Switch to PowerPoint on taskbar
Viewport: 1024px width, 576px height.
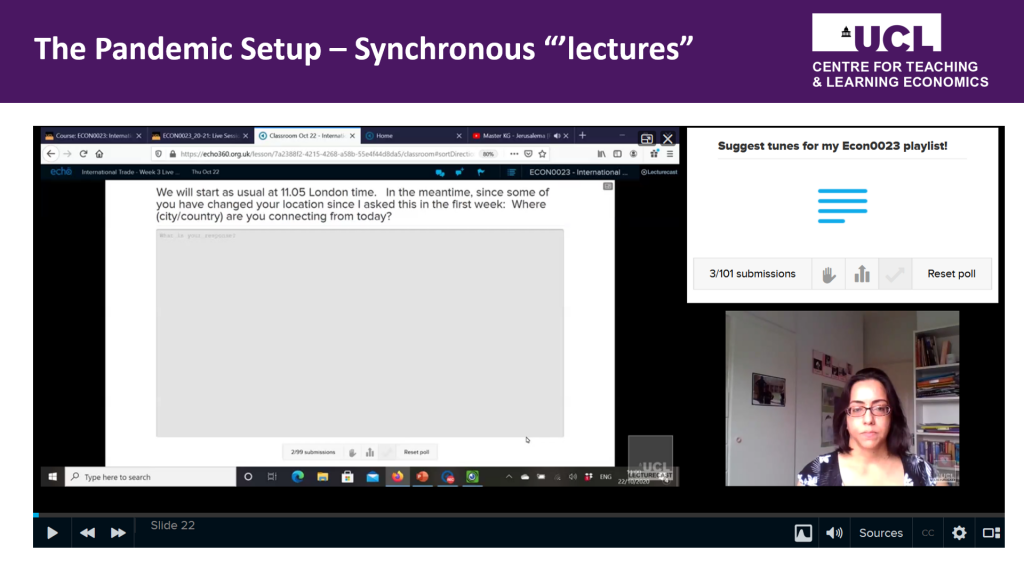pyautogui.click(x=423, y=477)
